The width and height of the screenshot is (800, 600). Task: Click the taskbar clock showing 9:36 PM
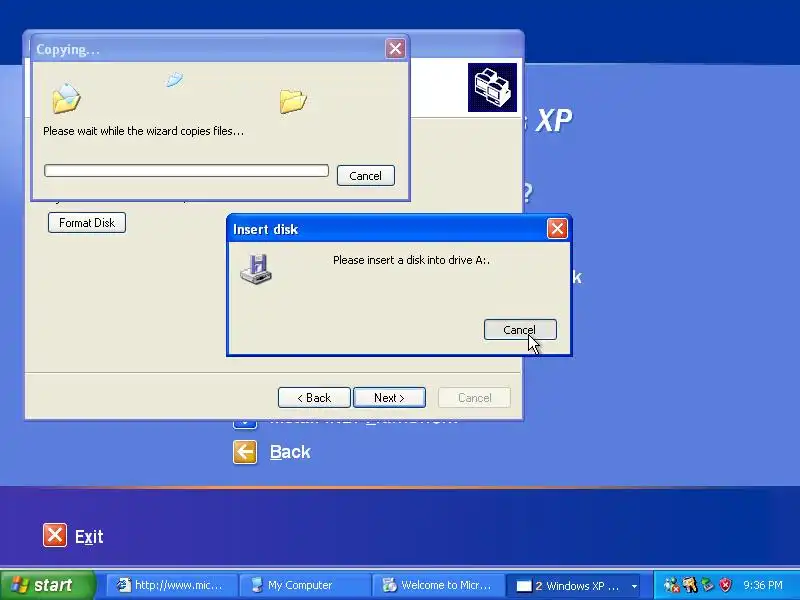763,585
